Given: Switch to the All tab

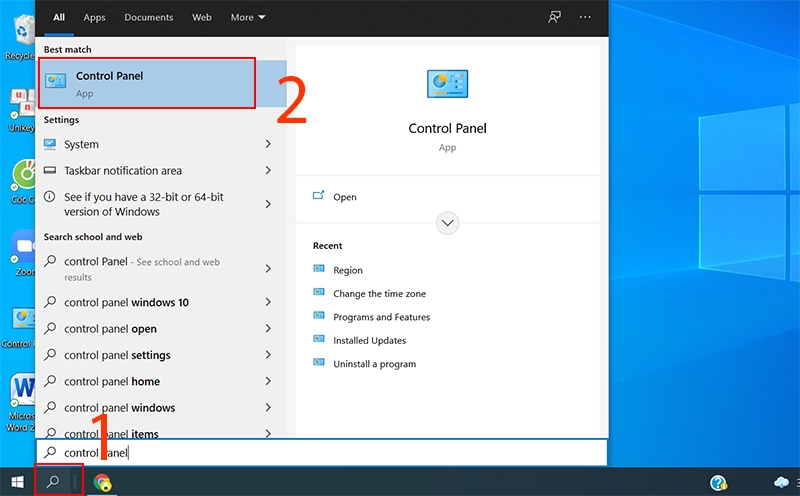Looking at the screenshot, I should click(59, 17).
